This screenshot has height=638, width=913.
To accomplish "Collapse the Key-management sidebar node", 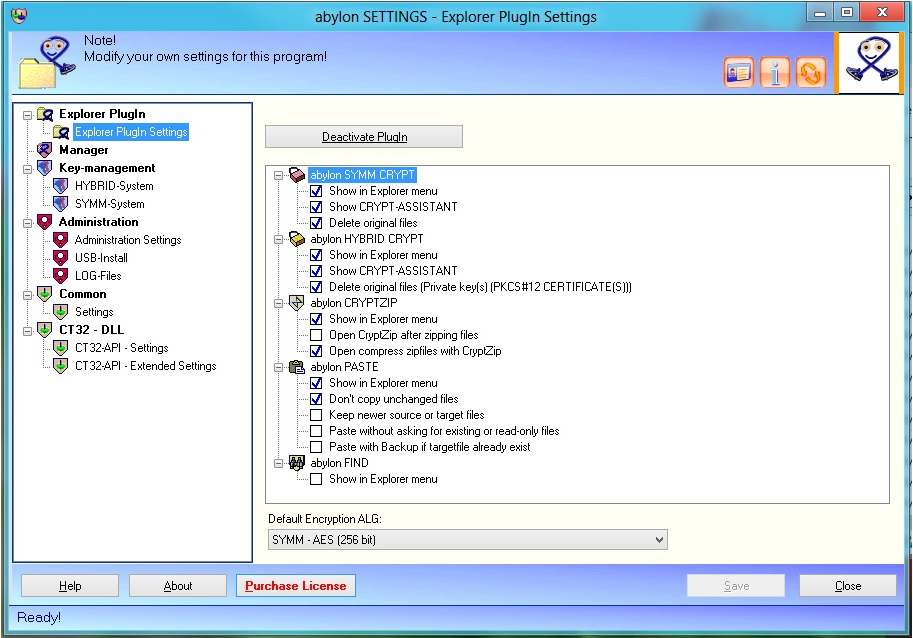I will click(28, 168).
